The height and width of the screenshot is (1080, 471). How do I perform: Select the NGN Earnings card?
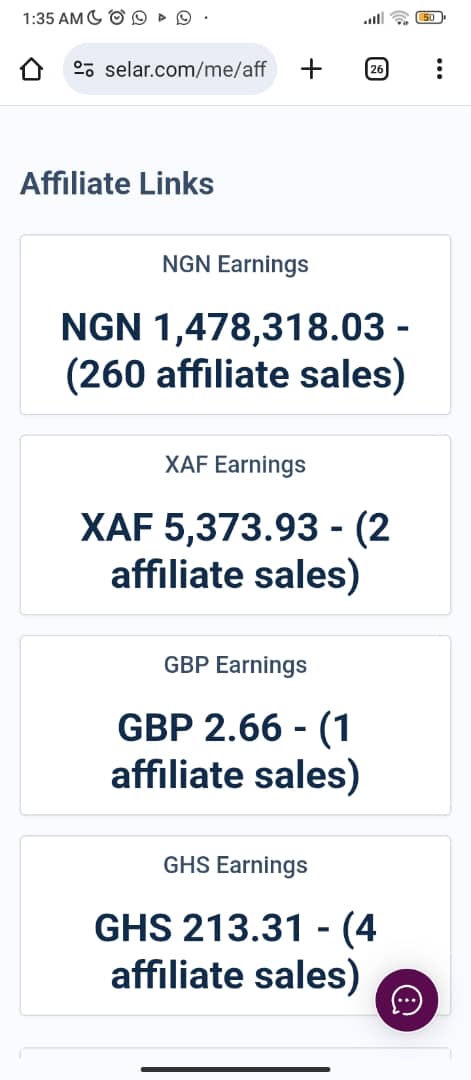(x=236, y=324)
